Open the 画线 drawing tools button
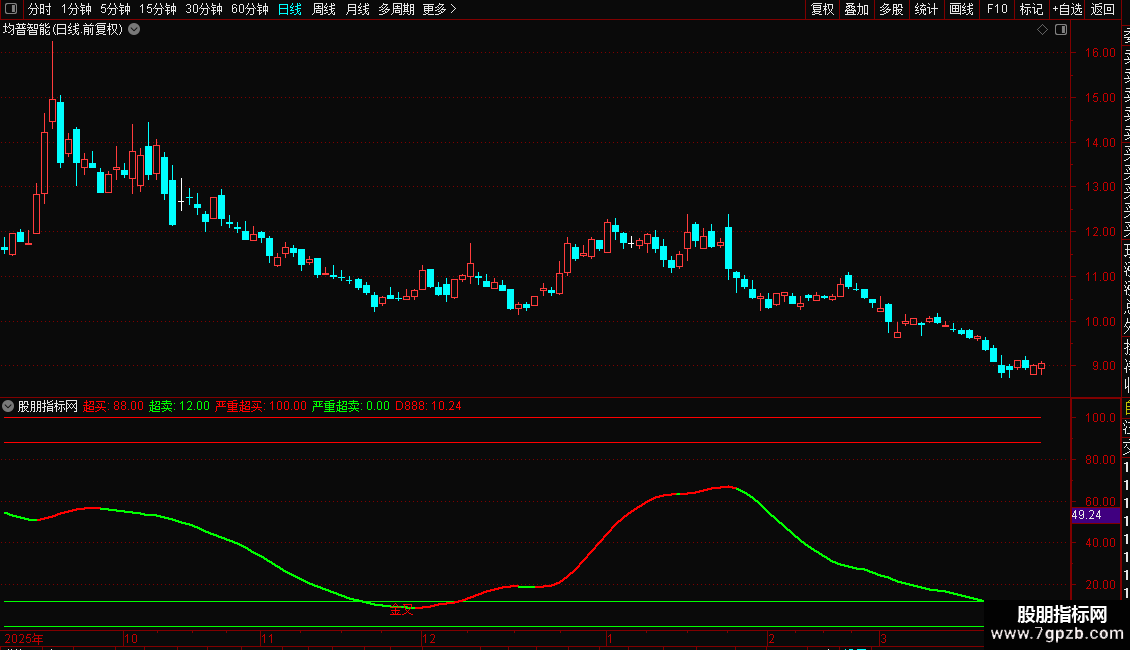This screenshot has height=650, width=1130. tap(961, 9)
